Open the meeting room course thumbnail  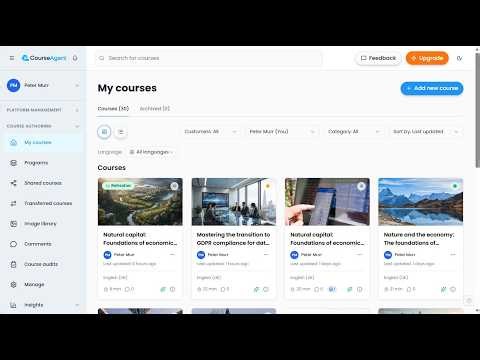tap(234, 202)
